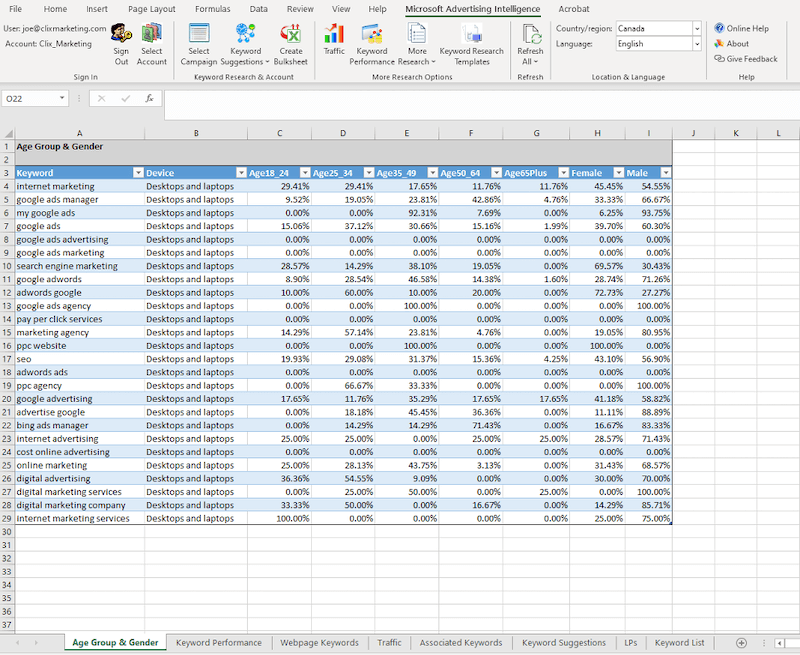Select the 'bing ads manager' cell
Viewport: 800px width, 655px height.
80,425
